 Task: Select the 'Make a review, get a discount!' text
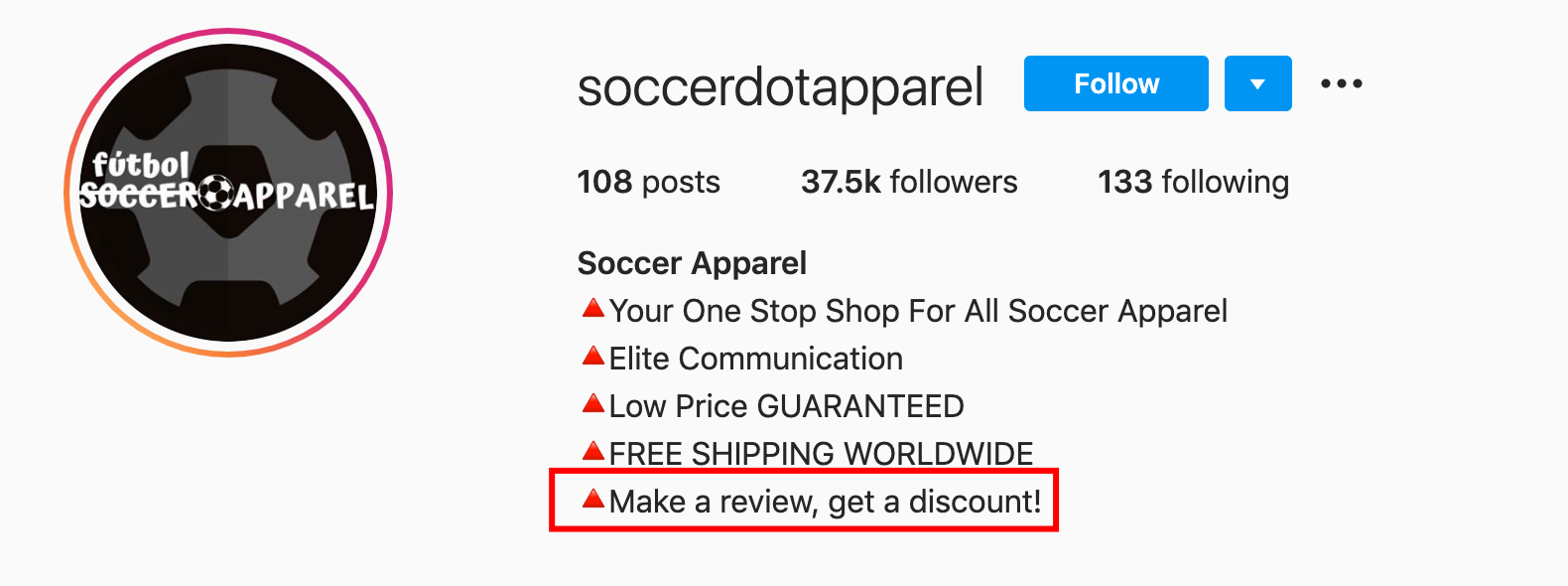pyautogui.click(x=826, y=502)
